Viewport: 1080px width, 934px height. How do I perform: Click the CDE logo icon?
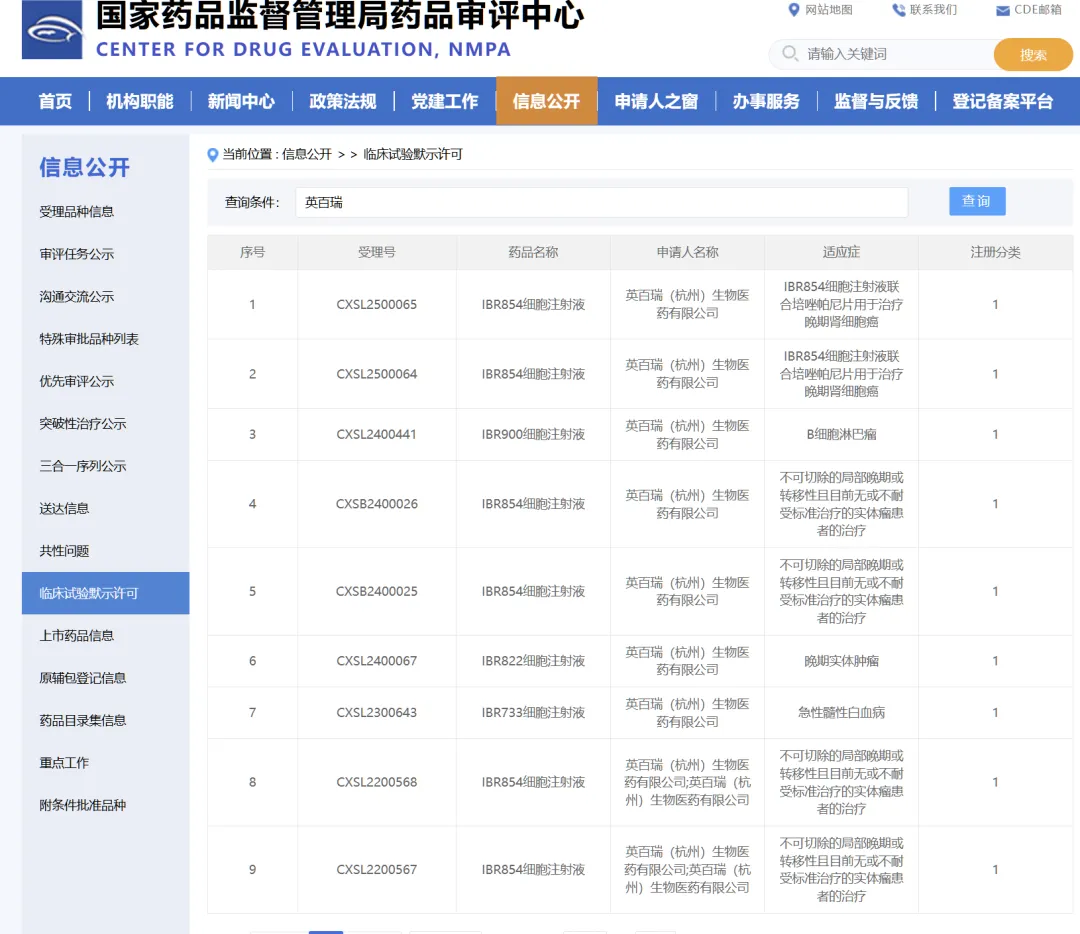[x=52, y=30]
